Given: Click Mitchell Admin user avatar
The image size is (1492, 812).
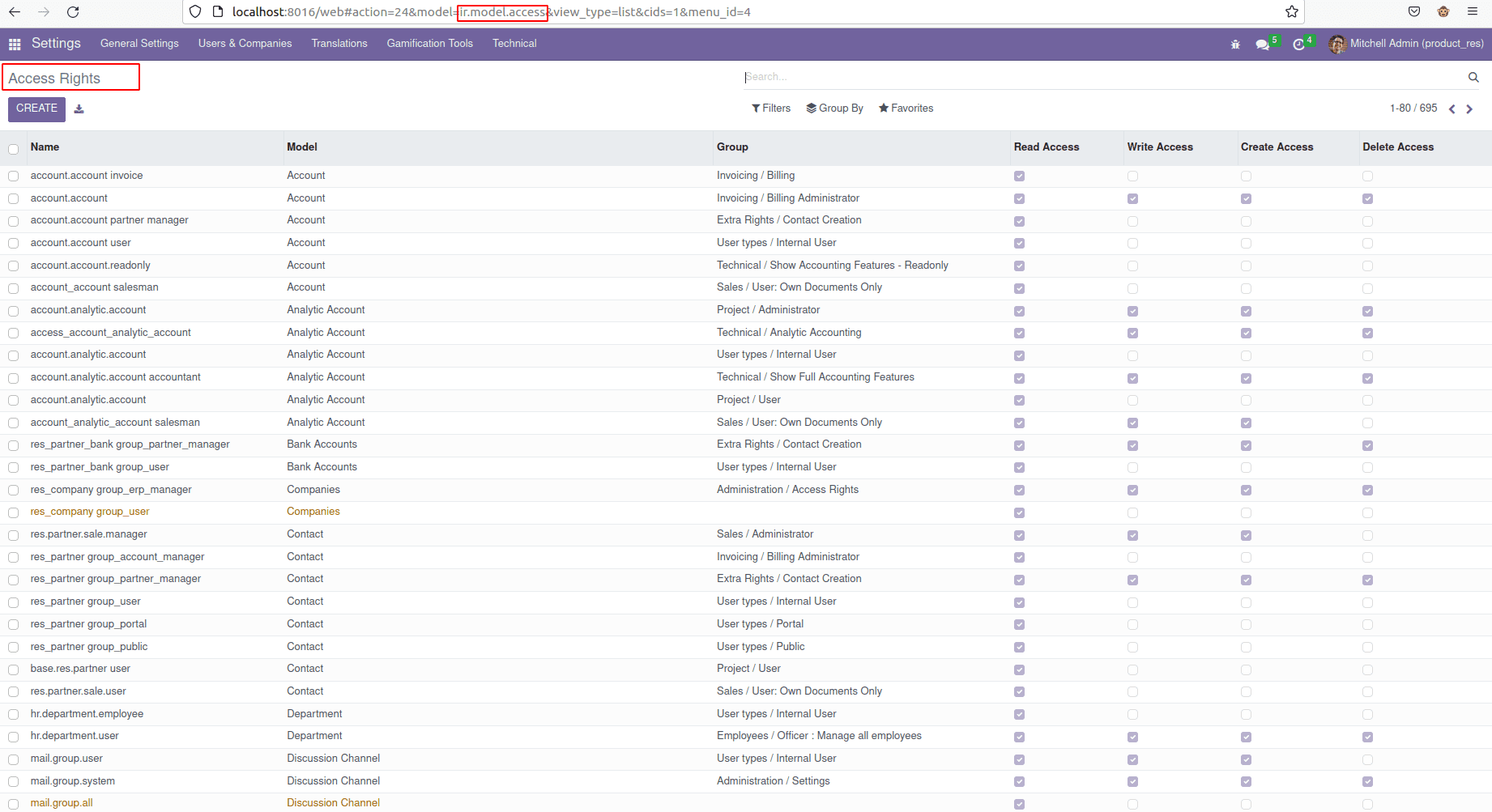Looking at the screenshot, I should click(x=1337, y=44).
